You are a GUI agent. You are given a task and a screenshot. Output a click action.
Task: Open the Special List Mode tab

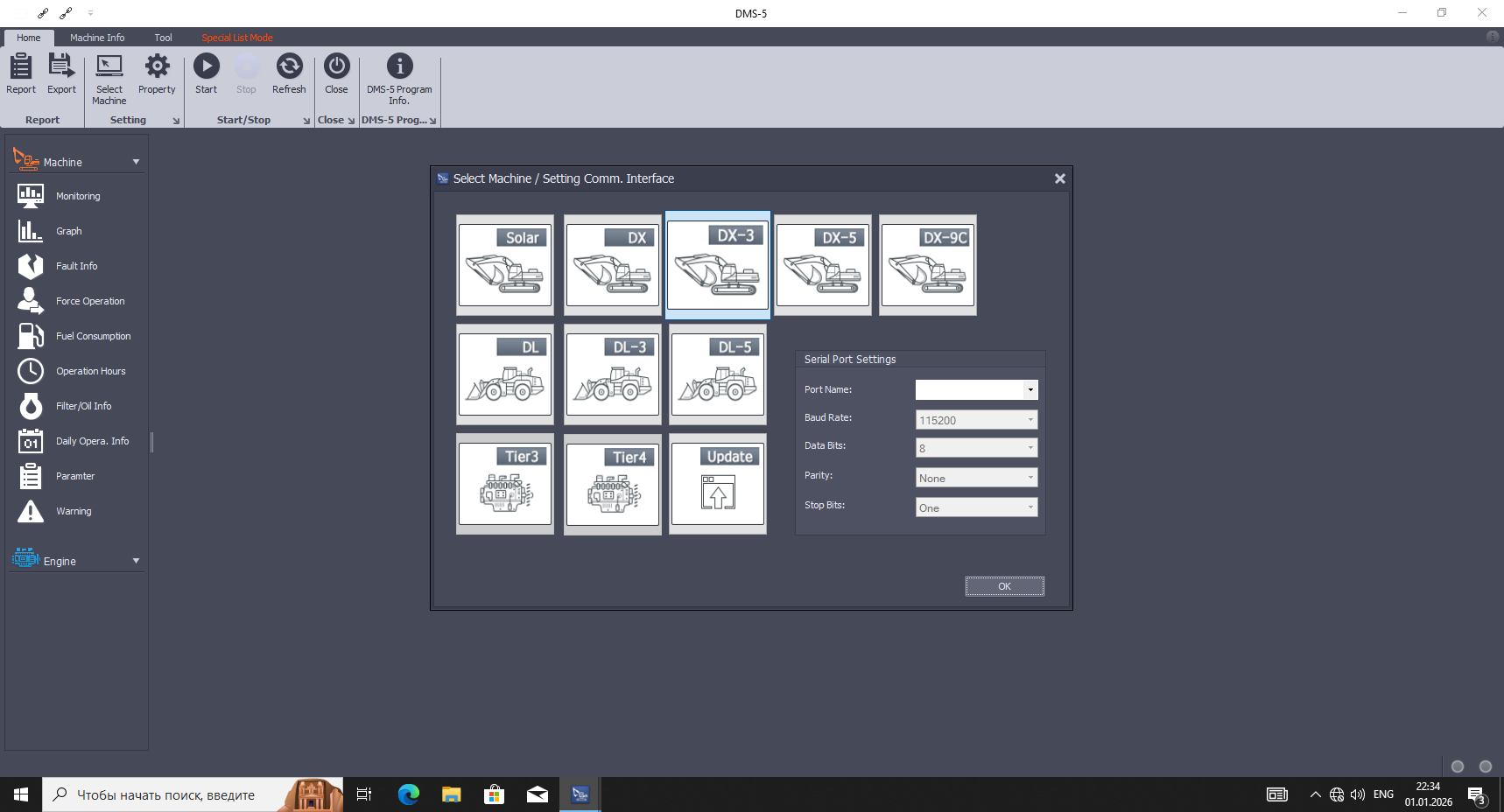(237, 38)
